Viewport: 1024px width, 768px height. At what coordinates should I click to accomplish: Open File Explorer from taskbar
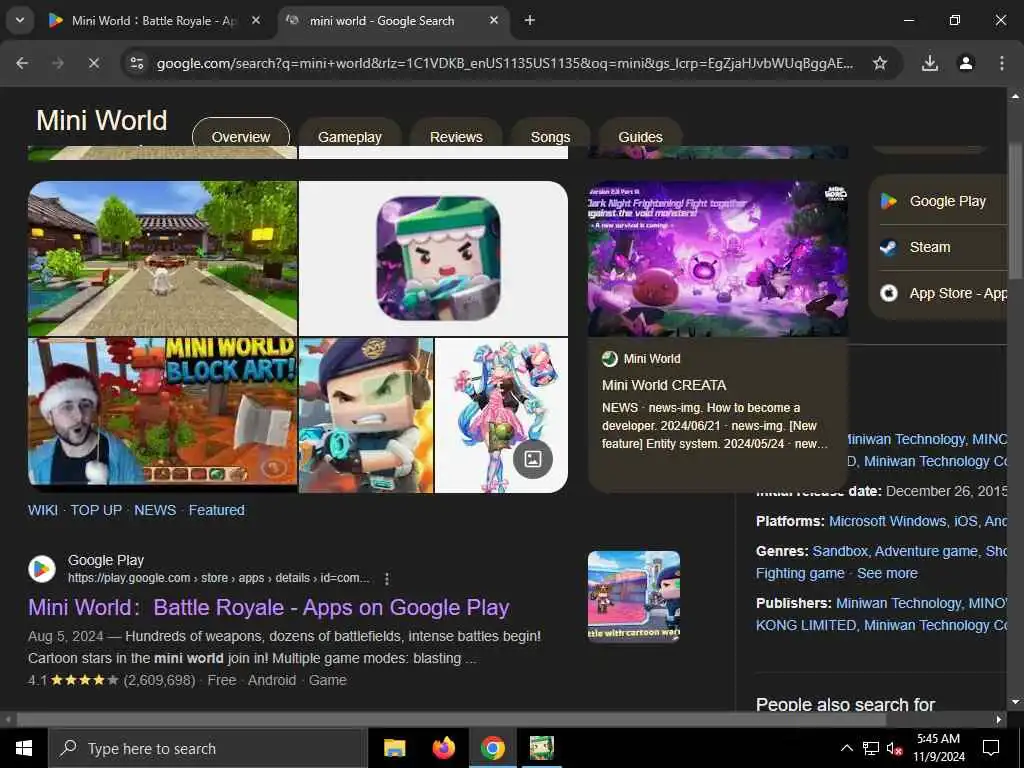coord(394,748)
